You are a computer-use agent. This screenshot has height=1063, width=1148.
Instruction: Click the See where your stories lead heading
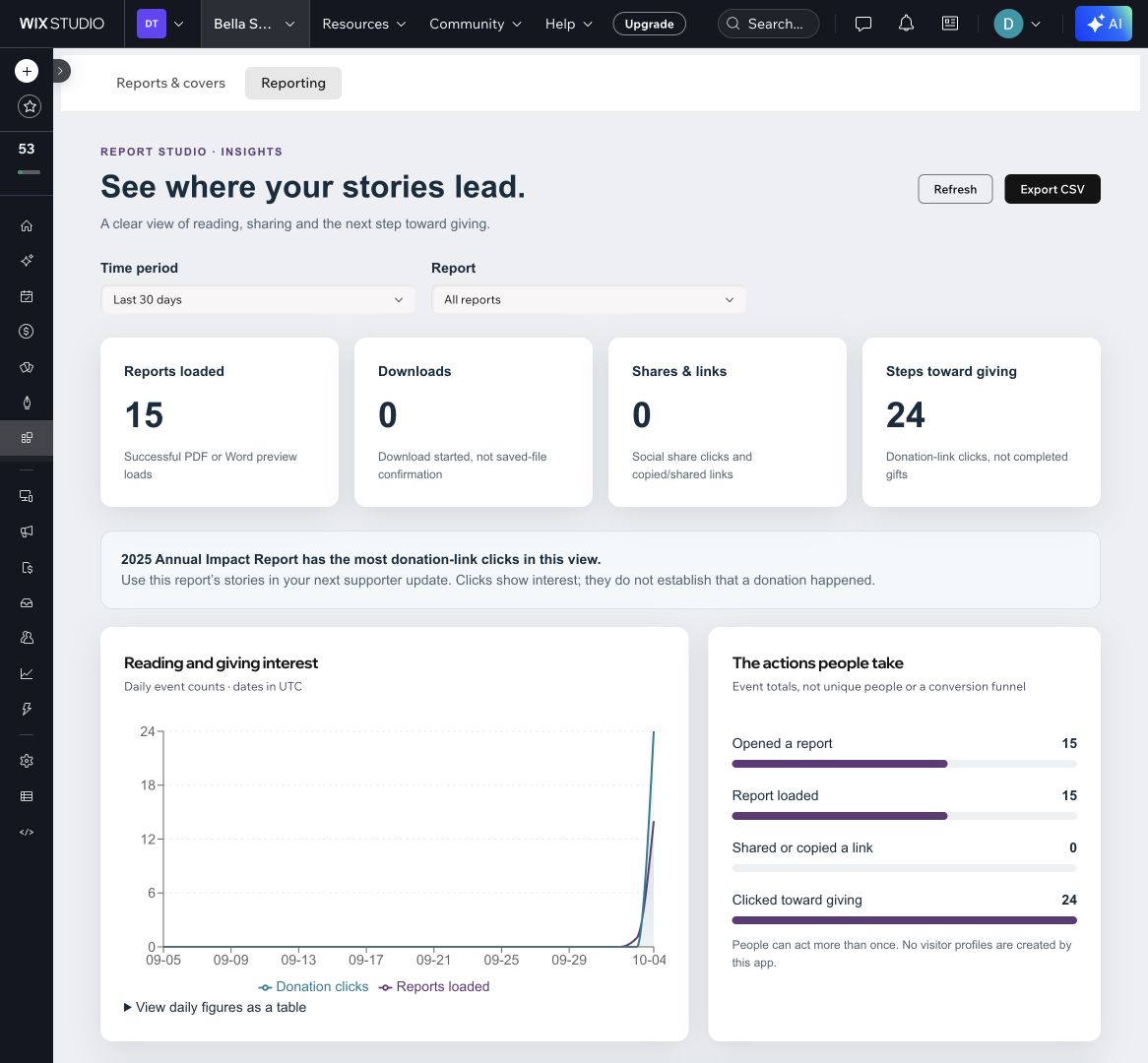point(313,187)
